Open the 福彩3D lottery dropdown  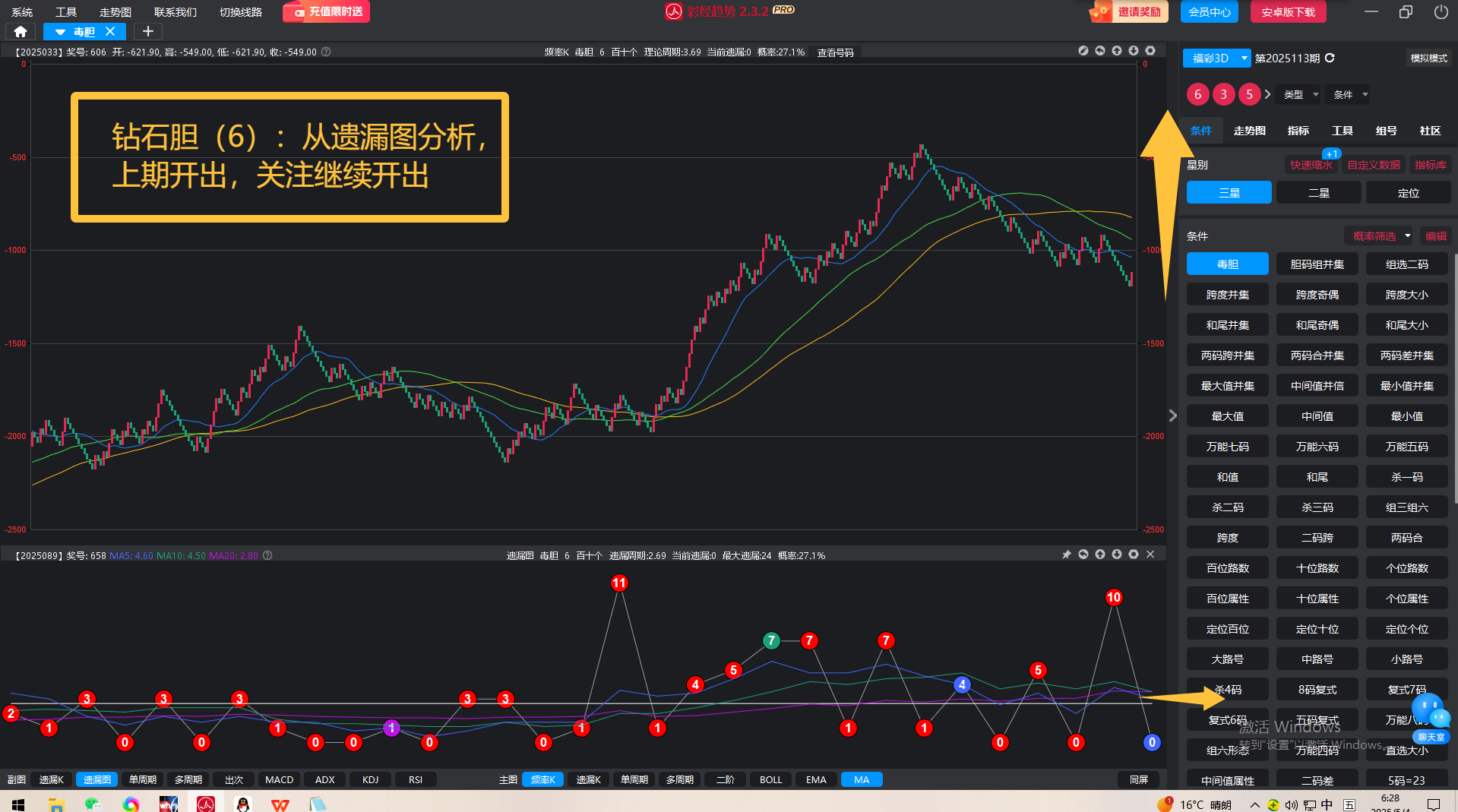(x=1217, y=58)
